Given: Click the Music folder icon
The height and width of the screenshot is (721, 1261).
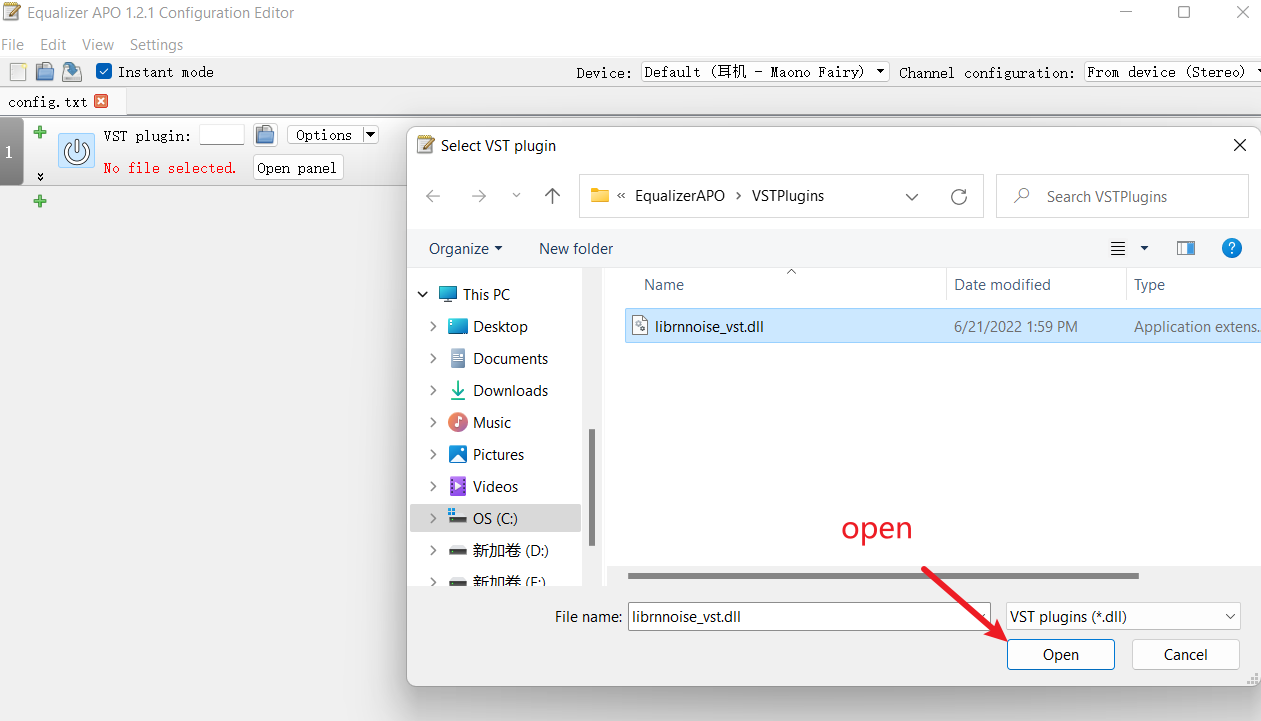Looking at the screenshot, I should point(458,423).
